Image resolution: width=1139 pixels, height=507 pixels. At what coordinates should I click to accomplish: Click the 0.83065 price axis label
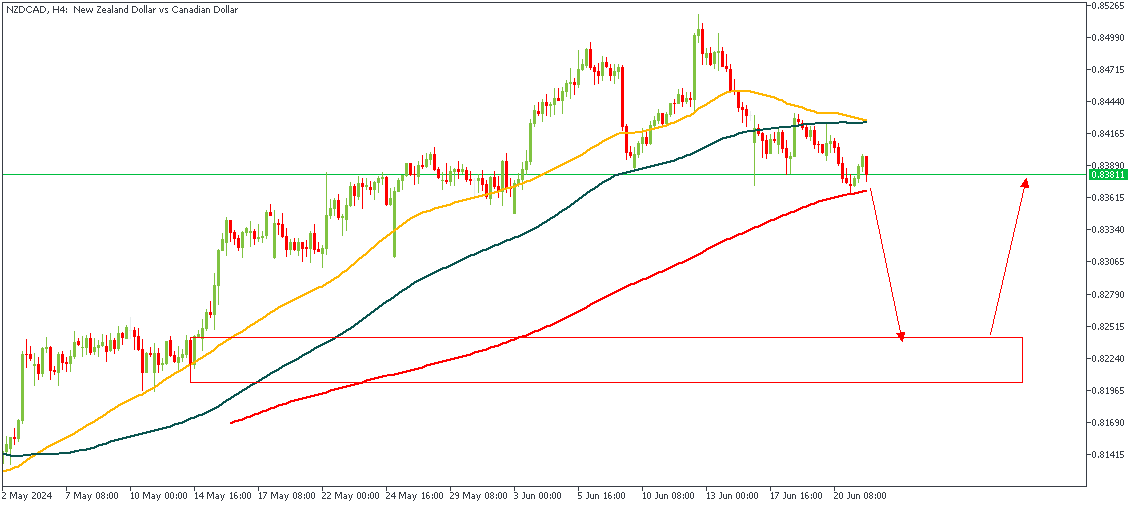(x=1110, y=261)
